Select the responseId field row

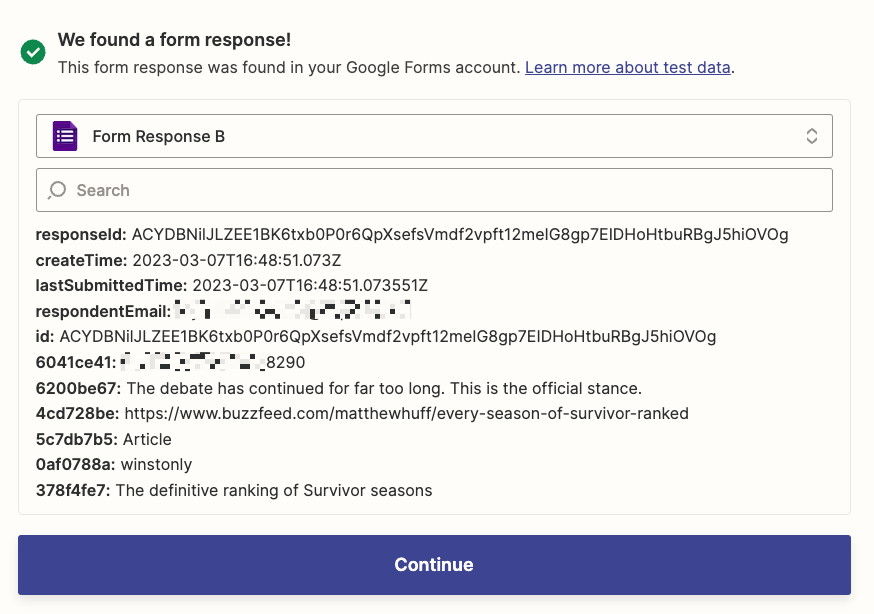[412, 235]
